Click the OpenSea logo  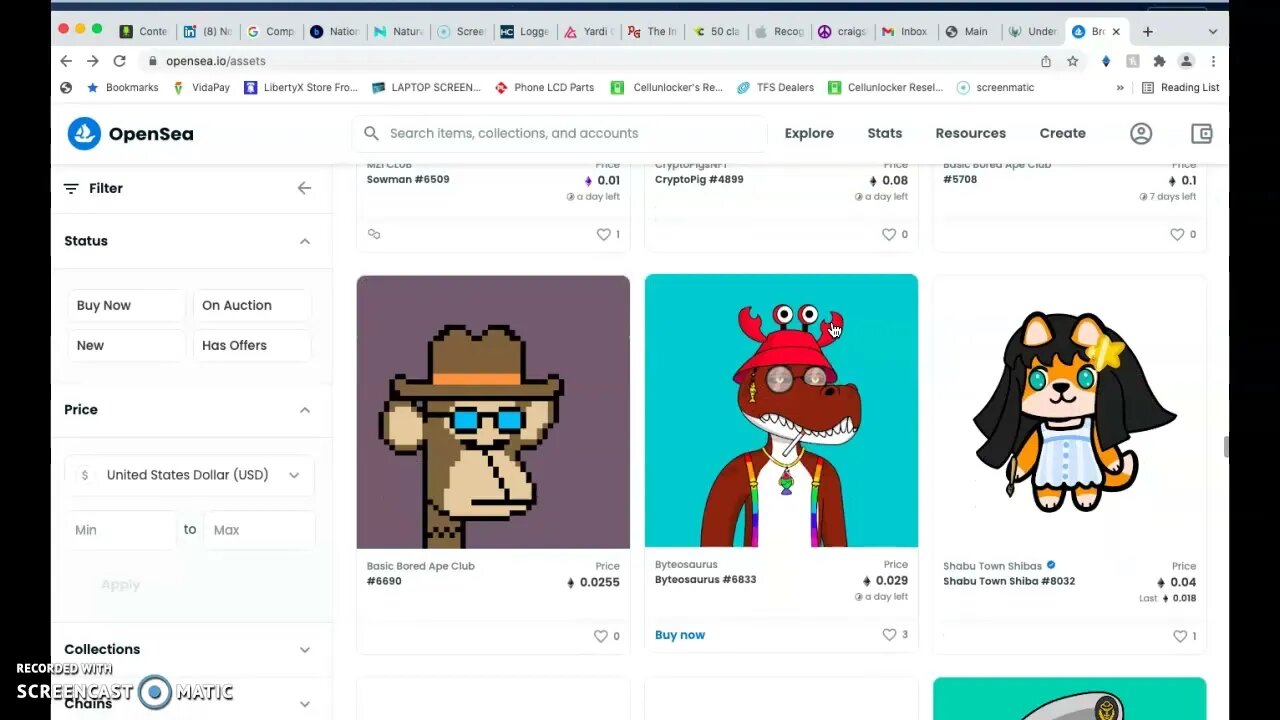pyautogui.click(x=130, y=133)
